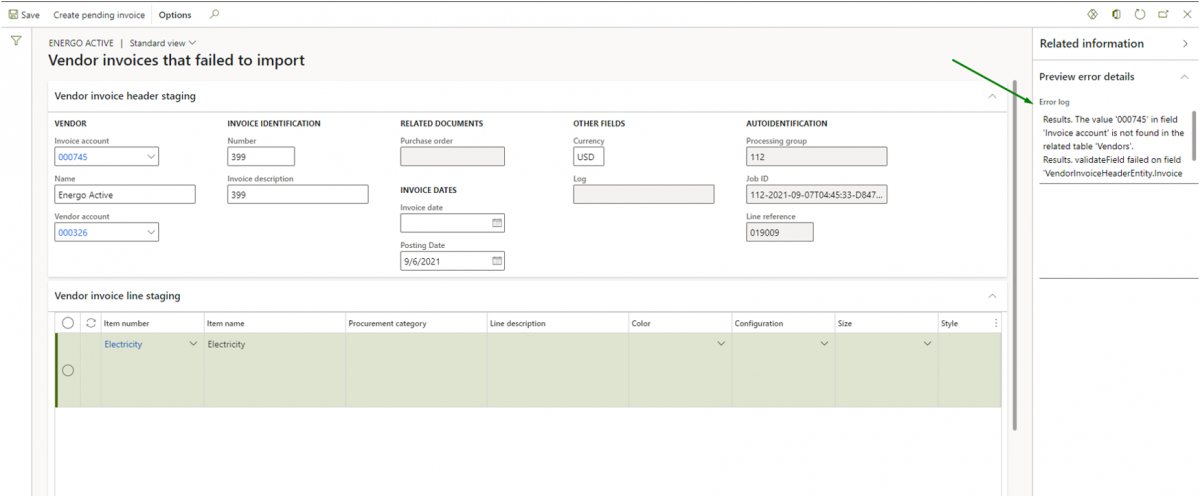Screen dimensions: 1200x496
Task: Open the Electricity item number link
Action: coord(123,344)
